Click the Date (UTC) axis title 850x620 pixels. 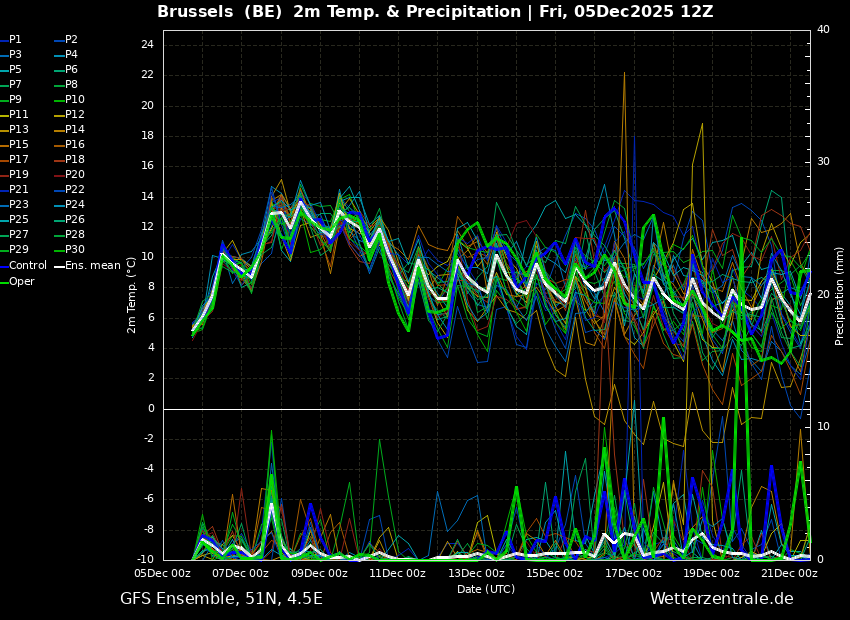click(x=486, y=590)
